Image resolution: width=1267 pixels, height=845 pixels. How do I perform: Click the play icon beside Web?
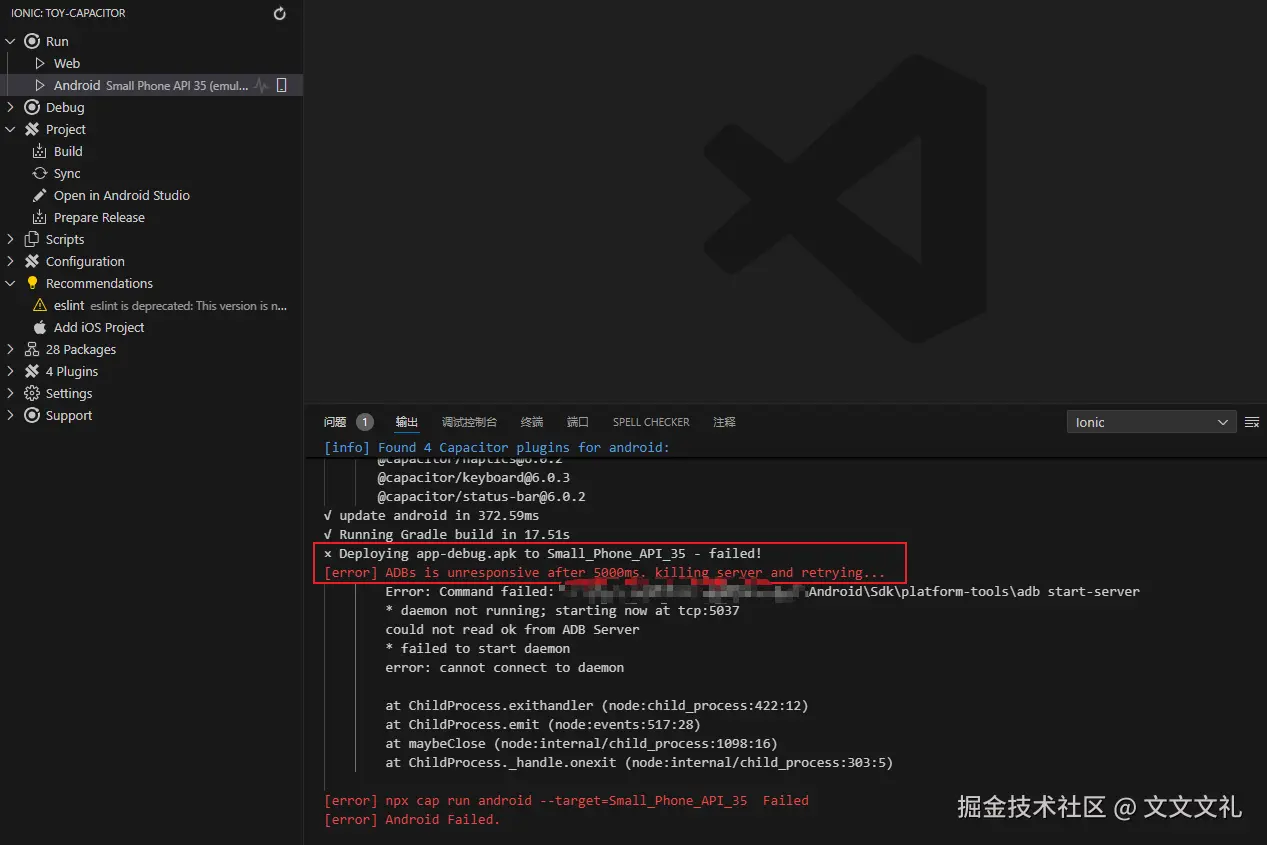pyautogui.click(x=40, y=63)
